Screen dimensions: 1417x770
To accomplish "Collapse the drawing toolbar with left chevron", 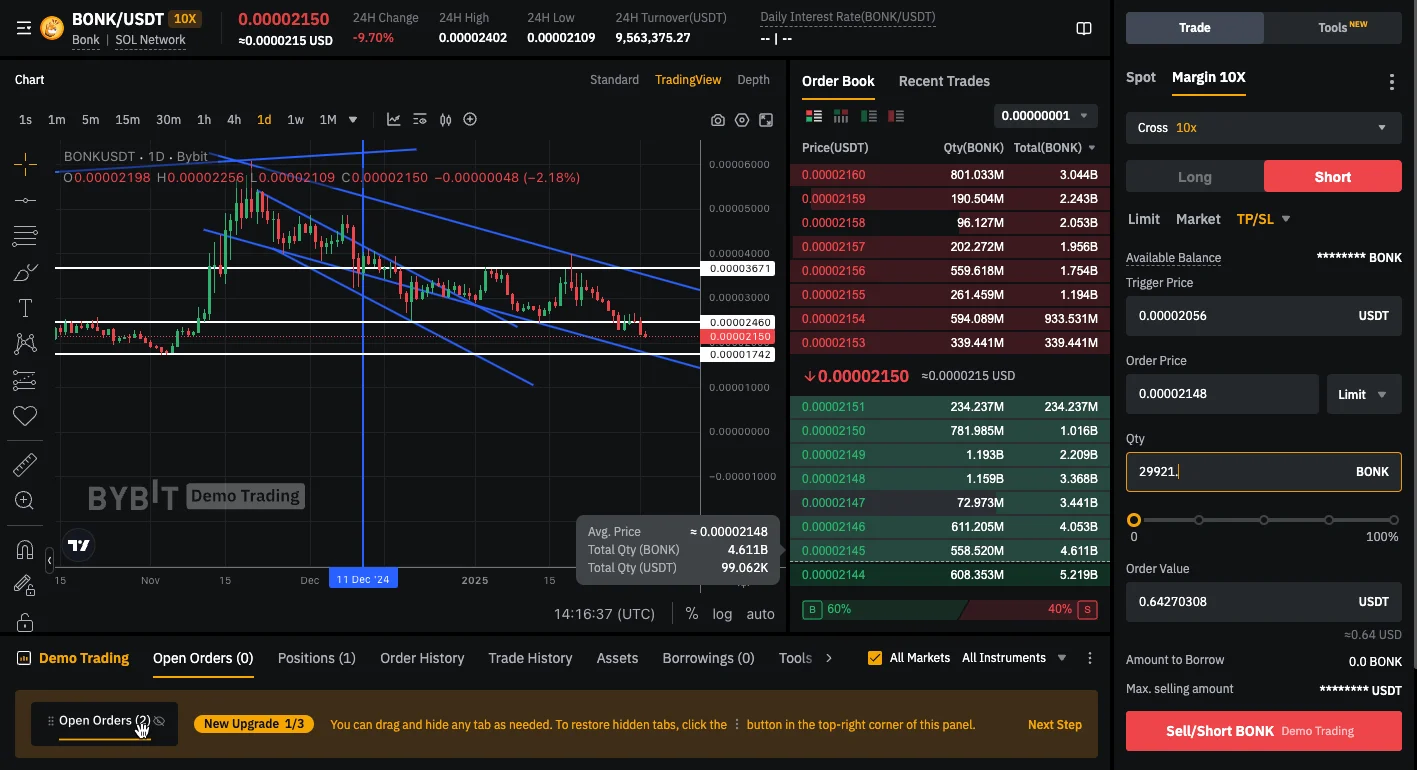I will click(x=50, y=561).
